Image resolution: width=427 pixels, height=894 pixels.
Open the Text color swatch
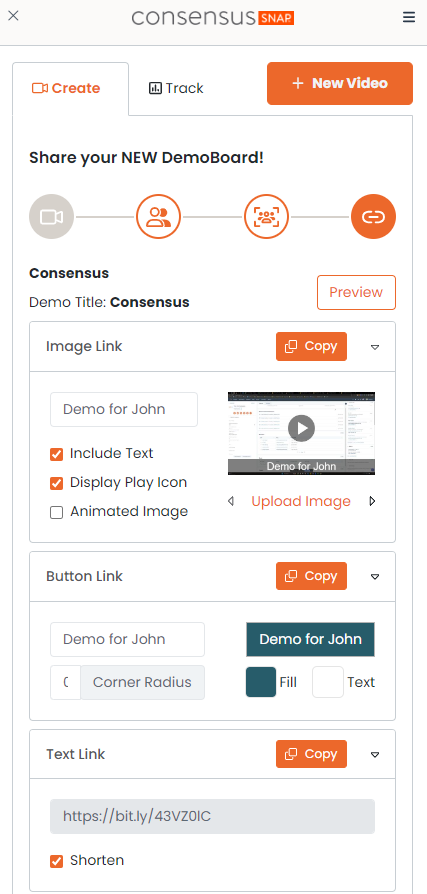(328, 682)
